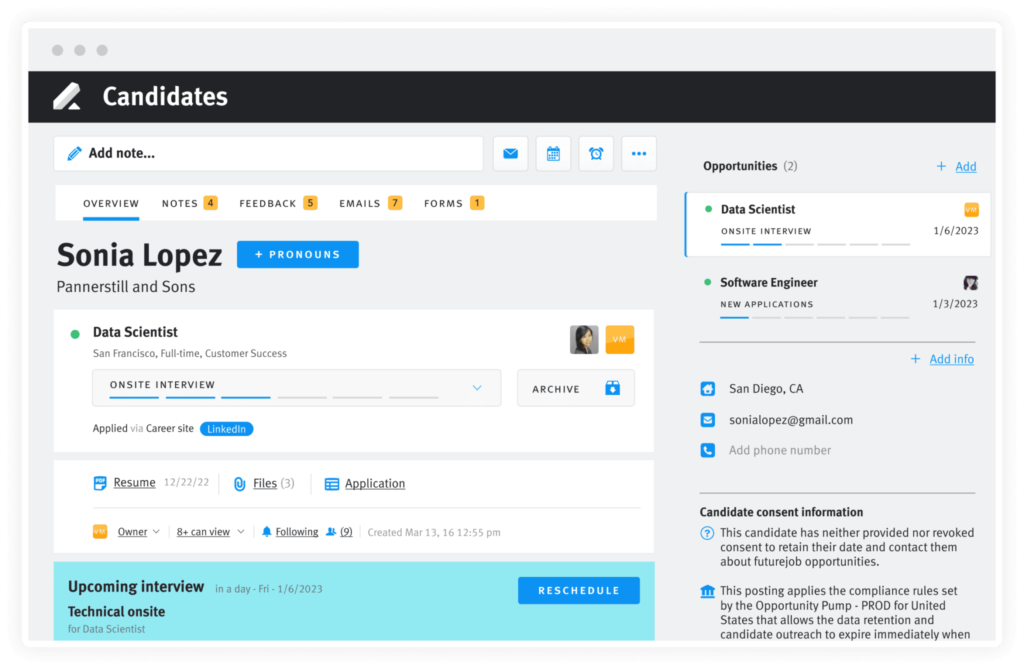This screenshot has width=1024, height=669.
Task: Click the (9) followers count link
Action: point(346,532)
